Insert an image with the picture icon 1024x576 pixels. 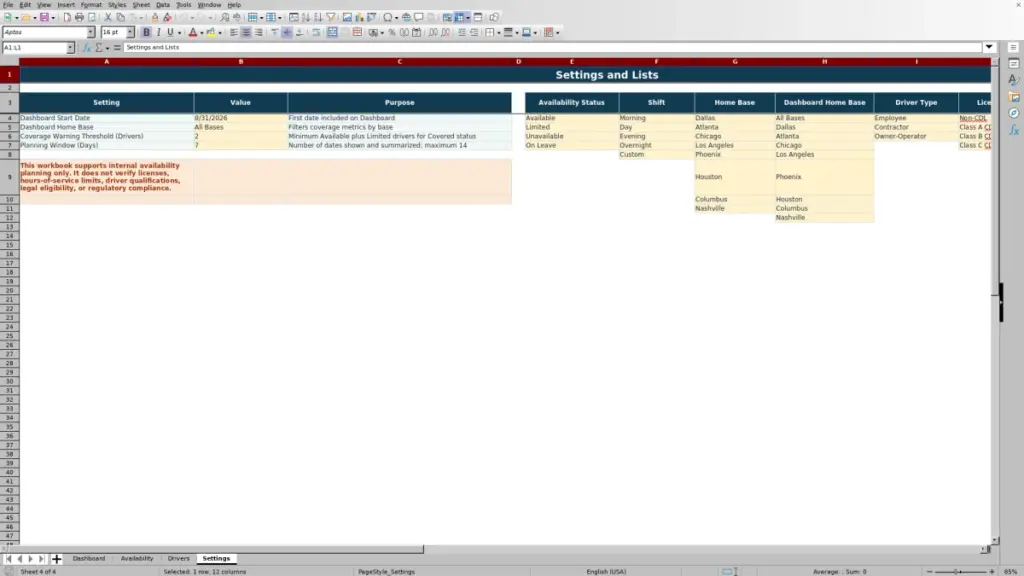[347, 18]
